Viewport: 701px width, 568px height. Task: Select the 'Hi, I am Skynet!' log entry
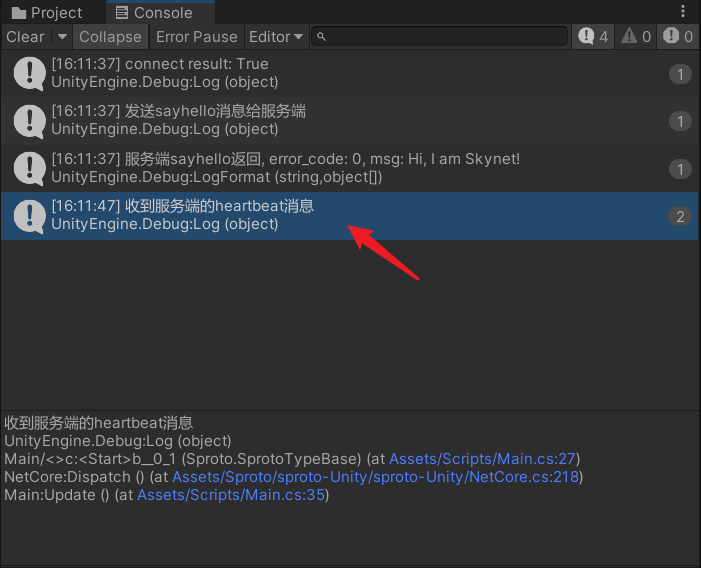[x=350, y=168]
